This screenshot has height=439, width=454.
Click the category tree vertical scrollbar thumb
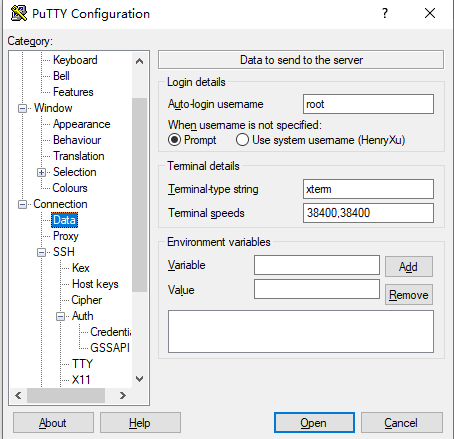[140, 195]
